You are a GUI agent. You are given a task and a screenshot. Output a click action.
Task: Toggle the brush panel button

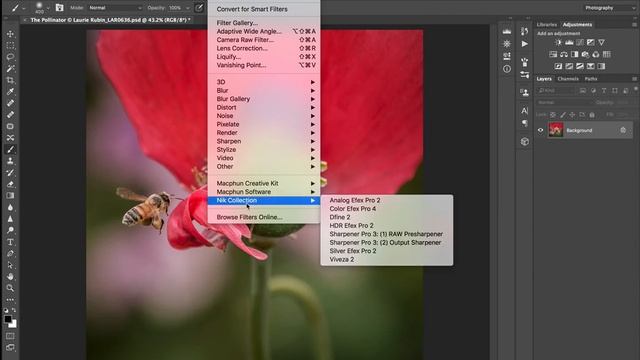[59, 8]
